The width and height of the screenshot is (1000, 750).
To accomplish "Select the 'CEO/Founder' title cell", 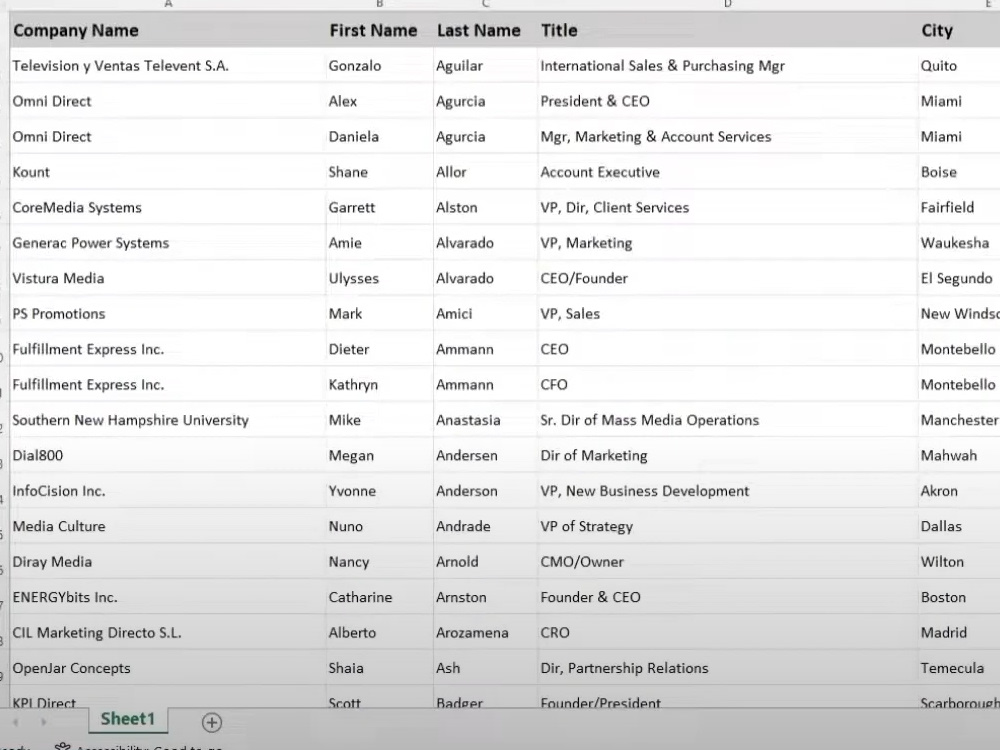I will tap(727, 278).
